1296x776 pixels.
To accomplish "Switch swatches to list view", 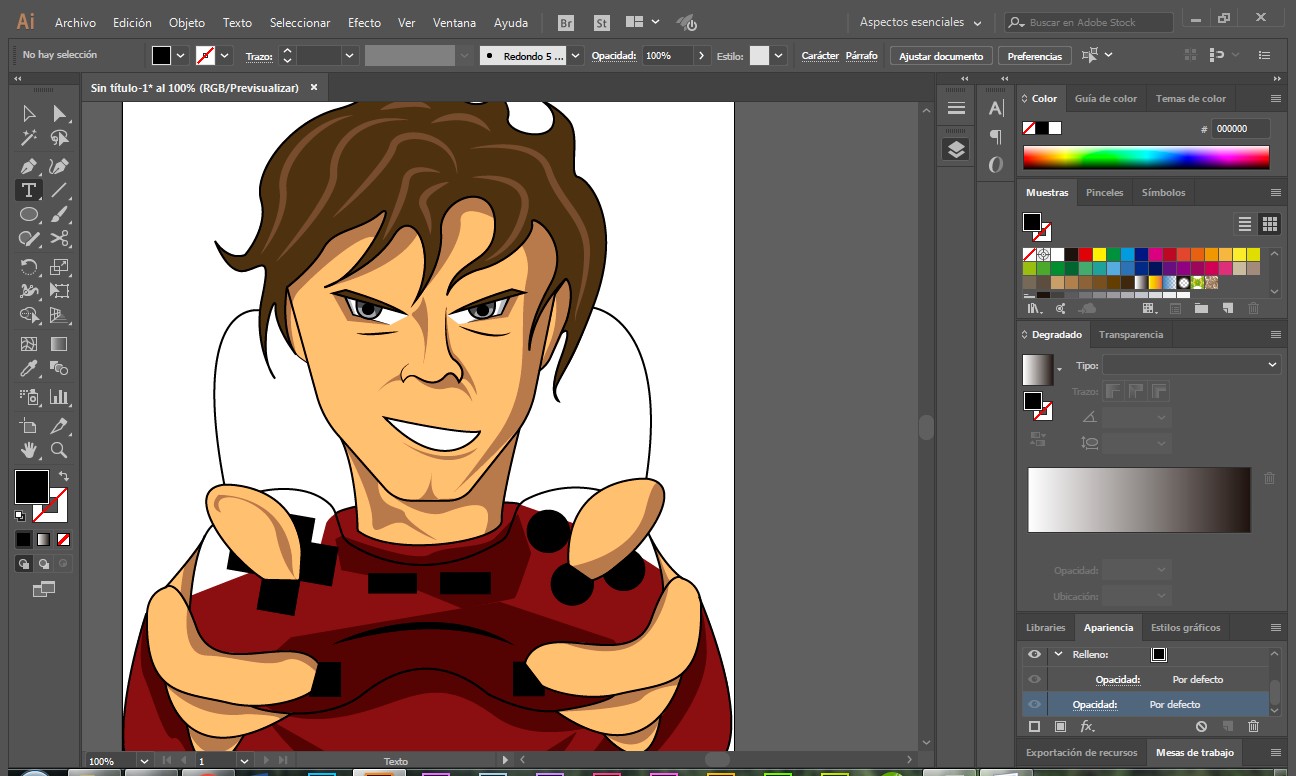I will [1245, 224].
